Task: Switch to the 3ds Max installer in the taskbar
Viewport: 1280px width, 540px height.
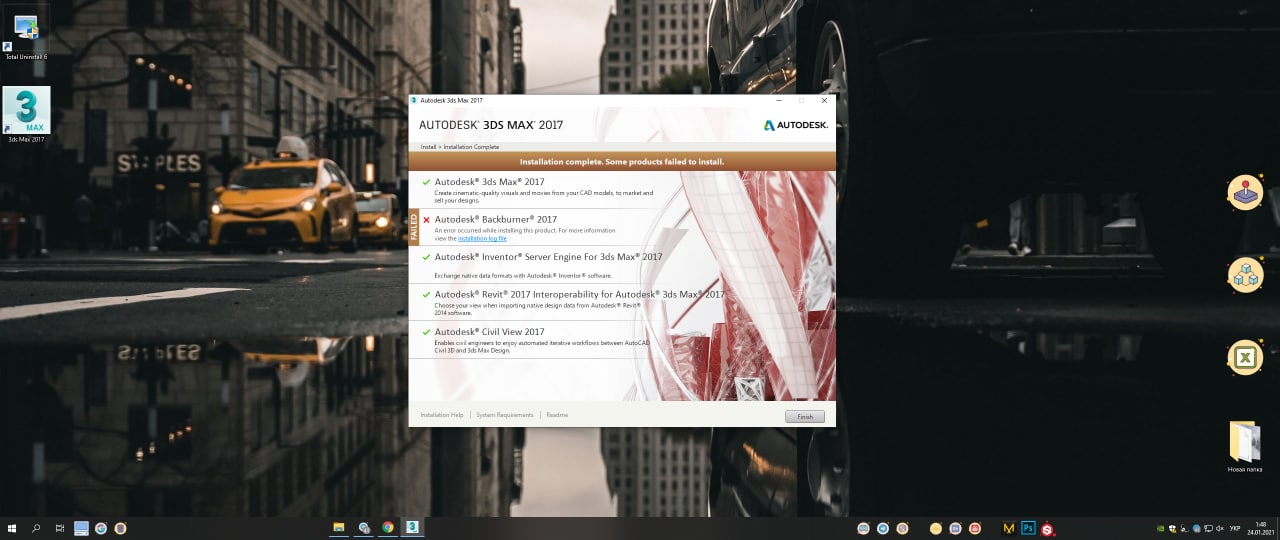Action: (411, 528)
